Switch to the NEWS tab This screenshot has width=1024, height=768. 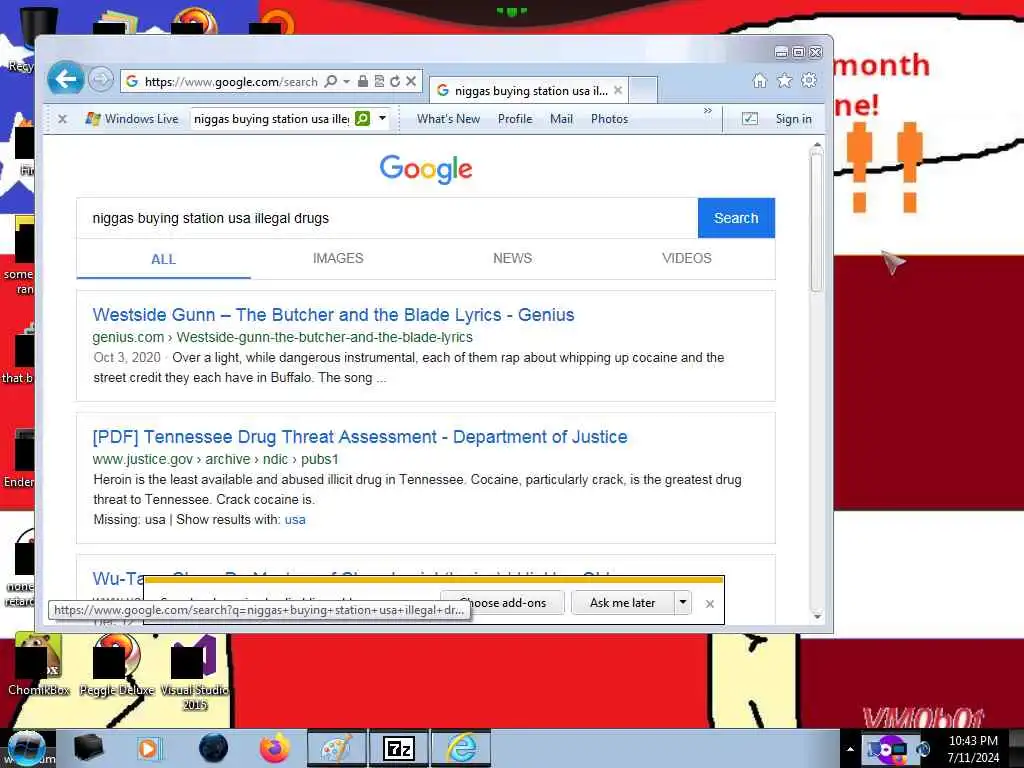tap(513, 259)
